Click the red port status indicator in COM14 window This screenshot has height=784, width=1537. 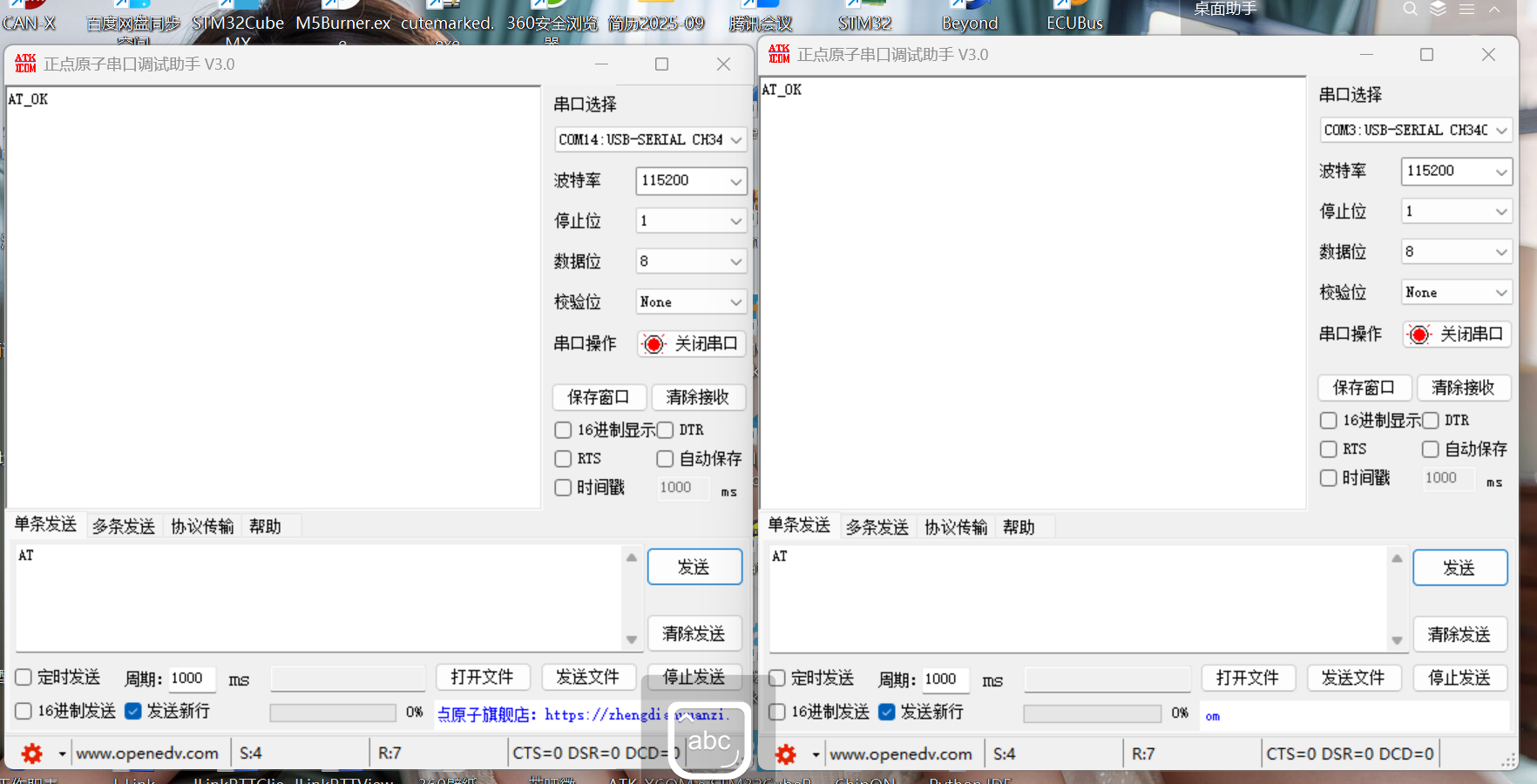coord(653,344)
